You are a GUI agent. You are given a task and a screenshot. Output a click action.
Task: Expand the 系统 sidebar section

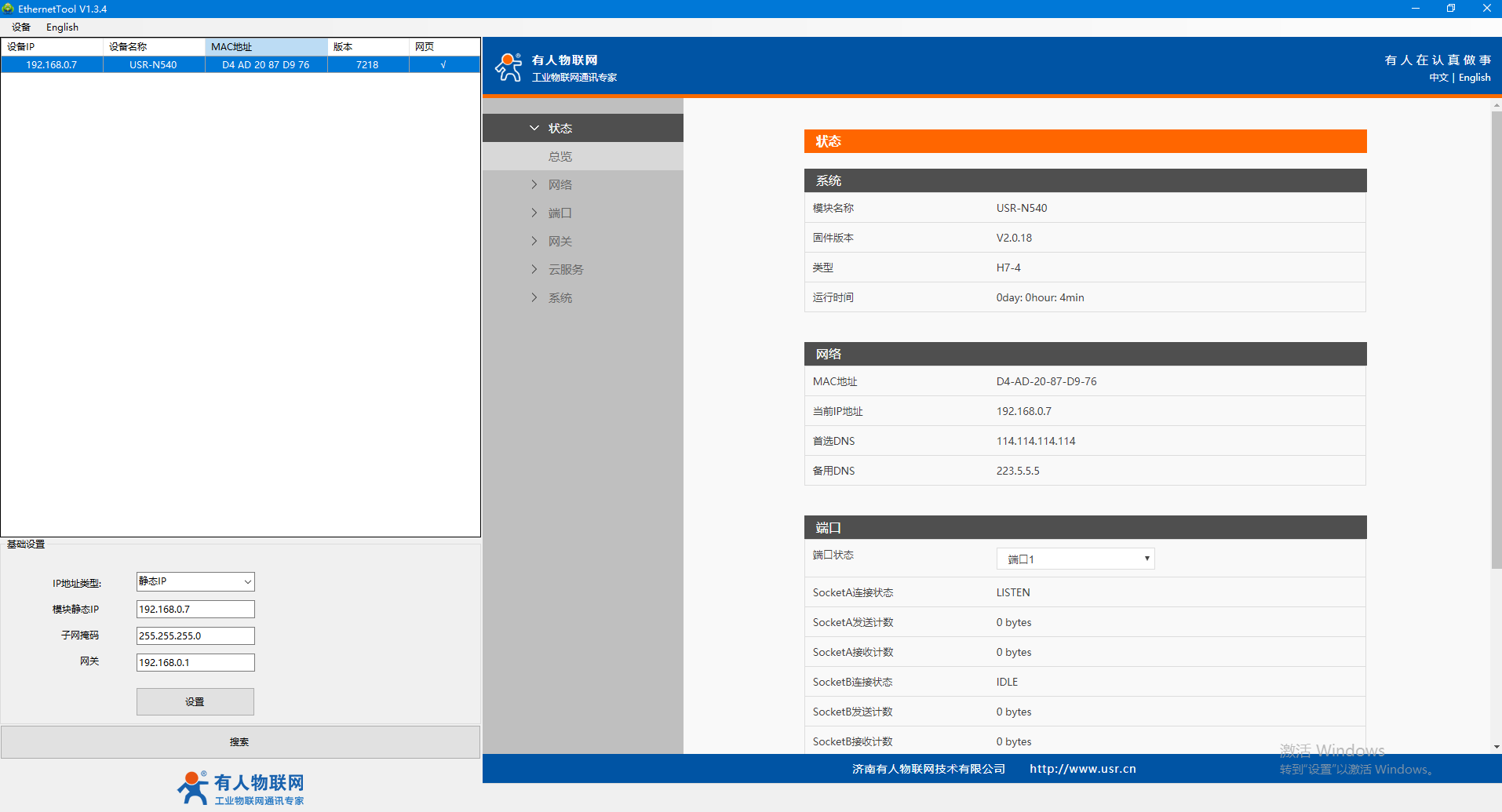(x=560, y=297)
